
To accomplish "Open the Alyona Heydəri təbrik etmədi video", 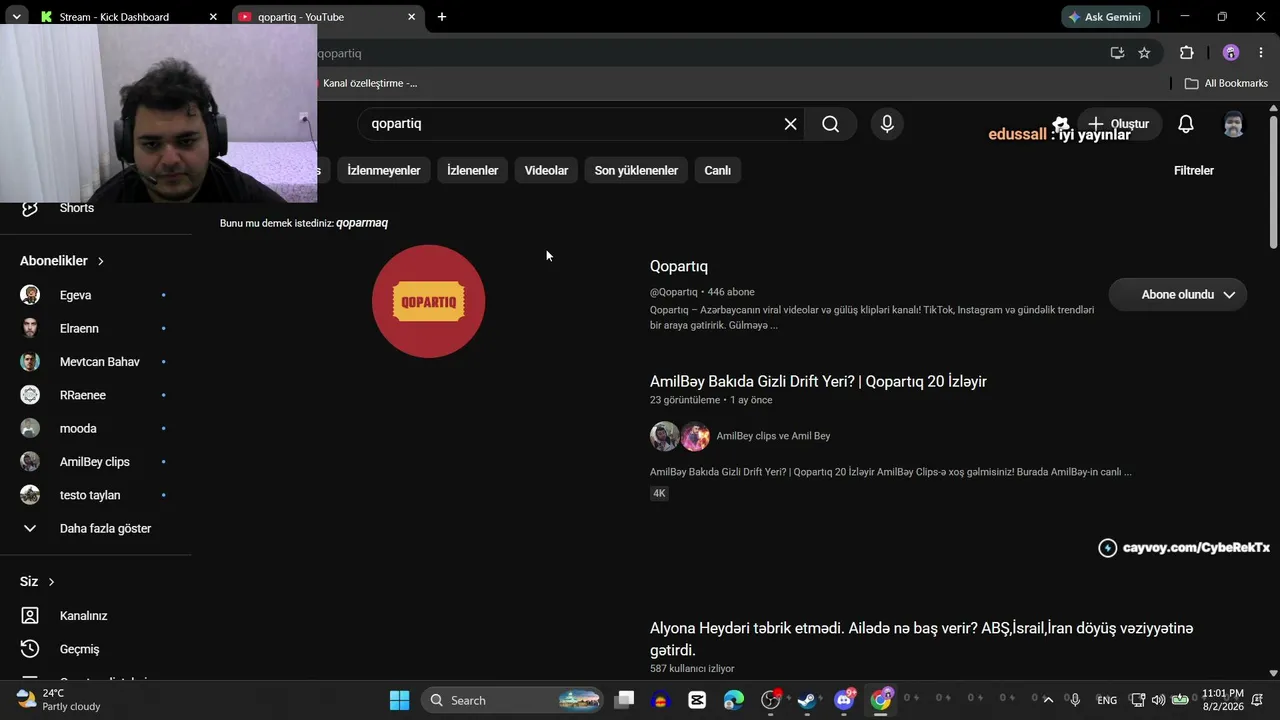I will coord(922,639).
